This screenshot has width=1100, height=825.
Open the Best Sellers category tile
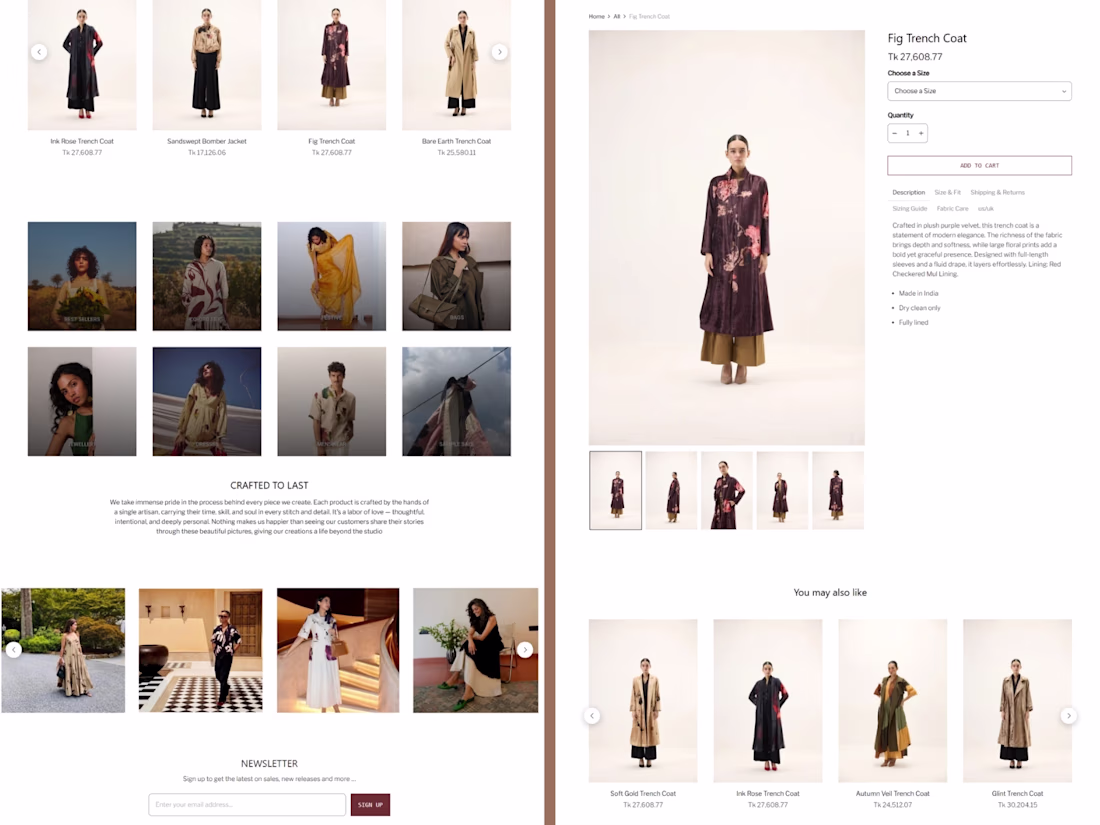[82, 276]
